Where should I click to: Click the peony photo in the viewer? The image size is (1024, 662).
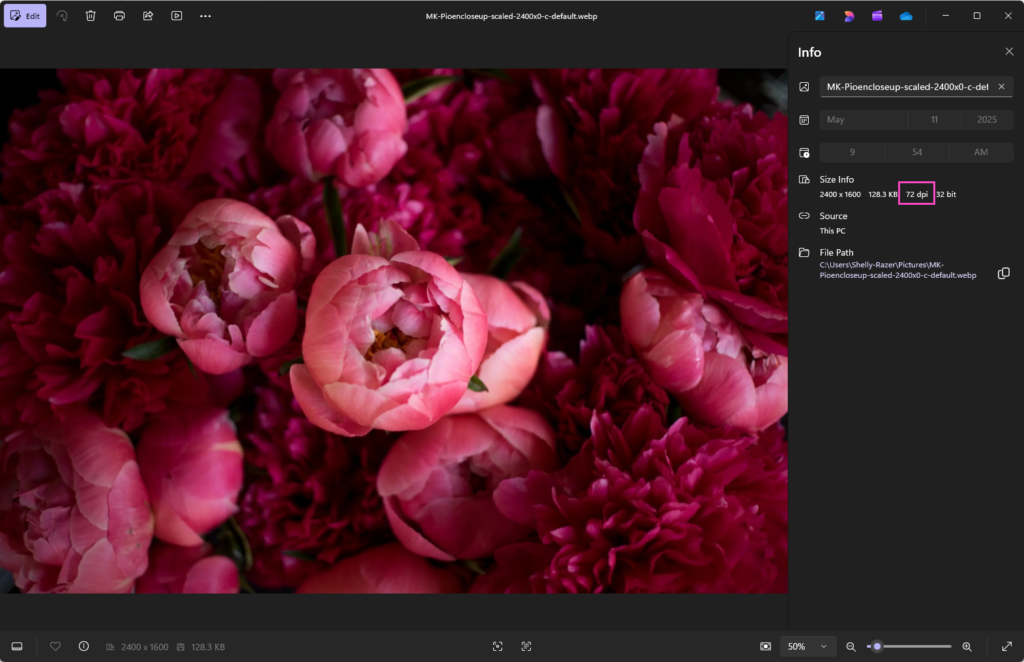pyautogui.click(x=394, y=331)
